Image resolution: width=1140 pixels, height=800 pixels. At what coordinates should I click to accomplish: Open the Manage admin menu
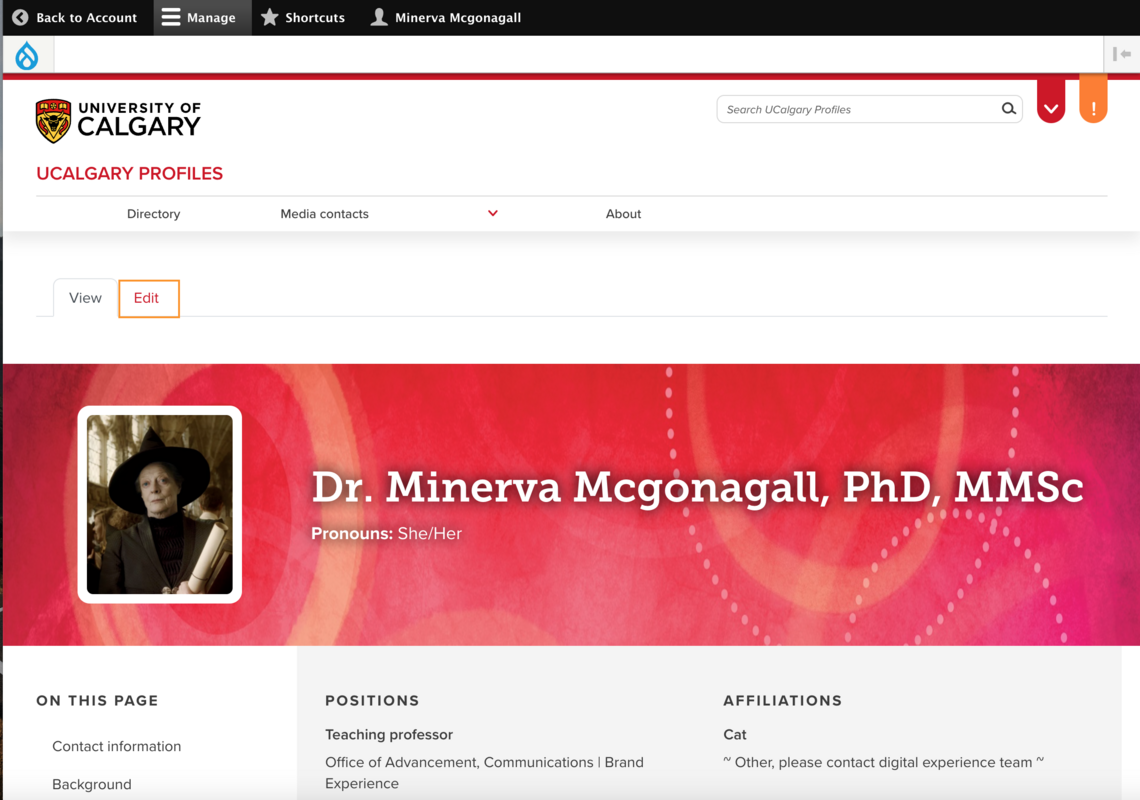[200, 17]
